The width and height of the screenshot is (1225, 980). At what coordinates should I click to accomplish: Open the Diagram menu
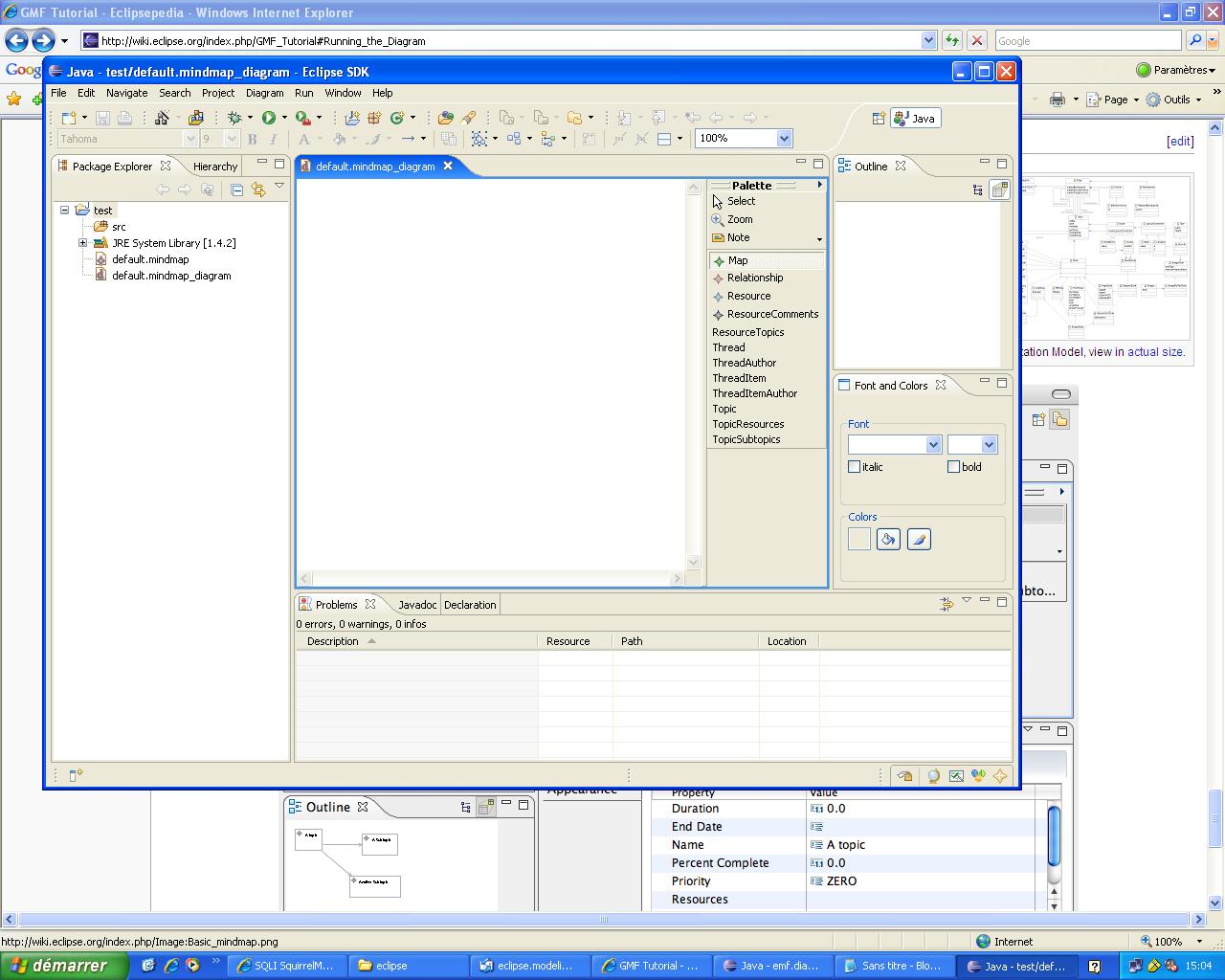pyautogui.click(x=264, y=93)
